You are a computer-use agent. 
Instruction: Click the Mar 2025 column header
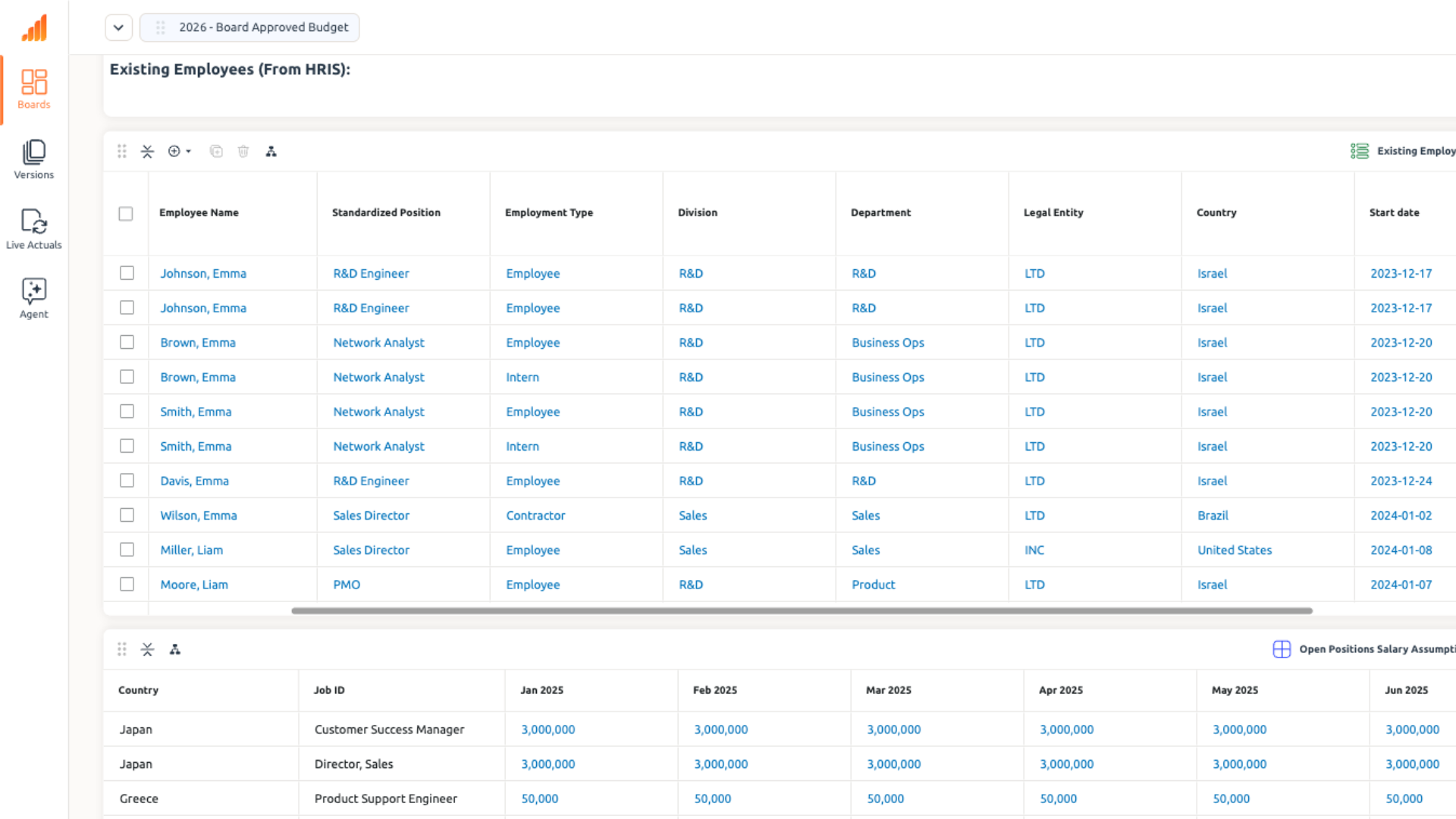pos(889,690)
